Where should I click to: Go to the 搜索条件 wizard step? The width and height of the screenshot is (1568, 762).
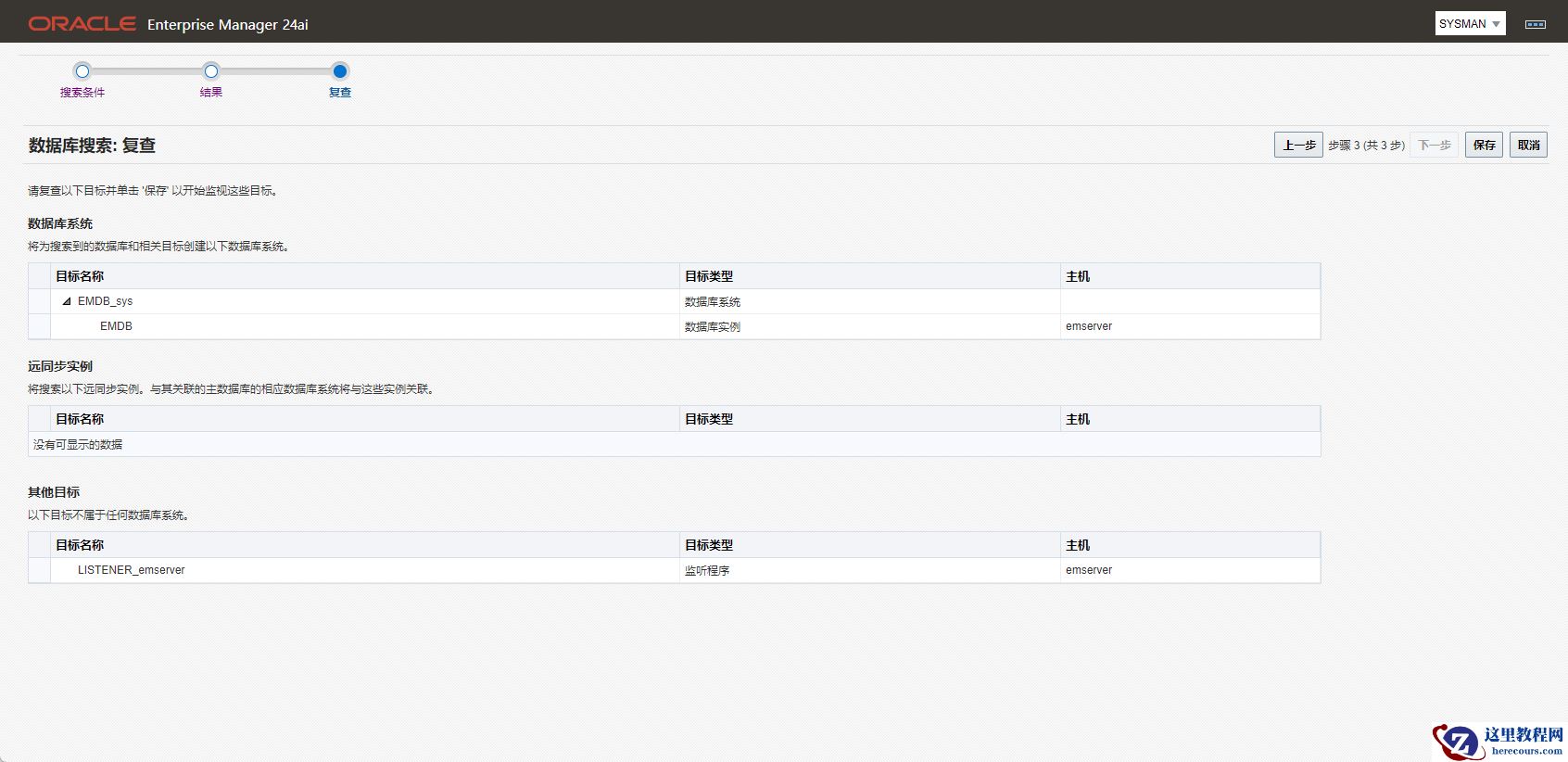82,92
